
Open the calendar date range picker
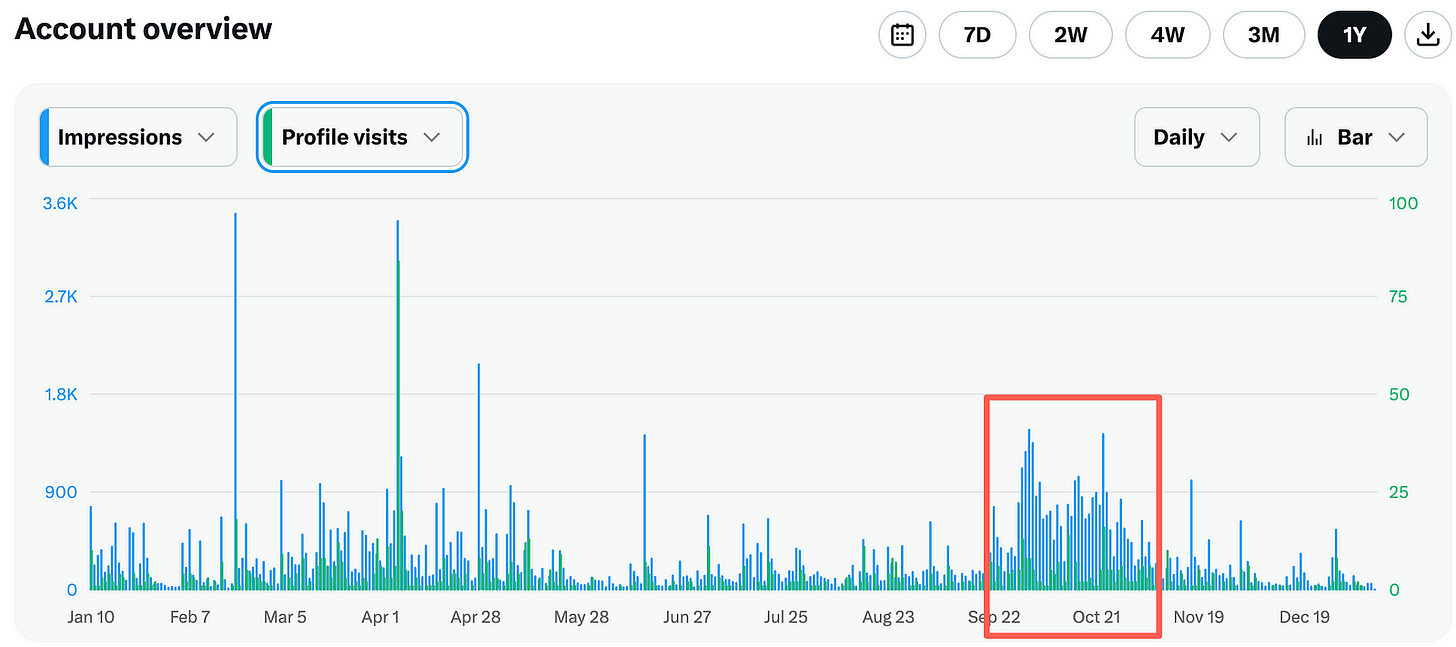tap(902, 35)
